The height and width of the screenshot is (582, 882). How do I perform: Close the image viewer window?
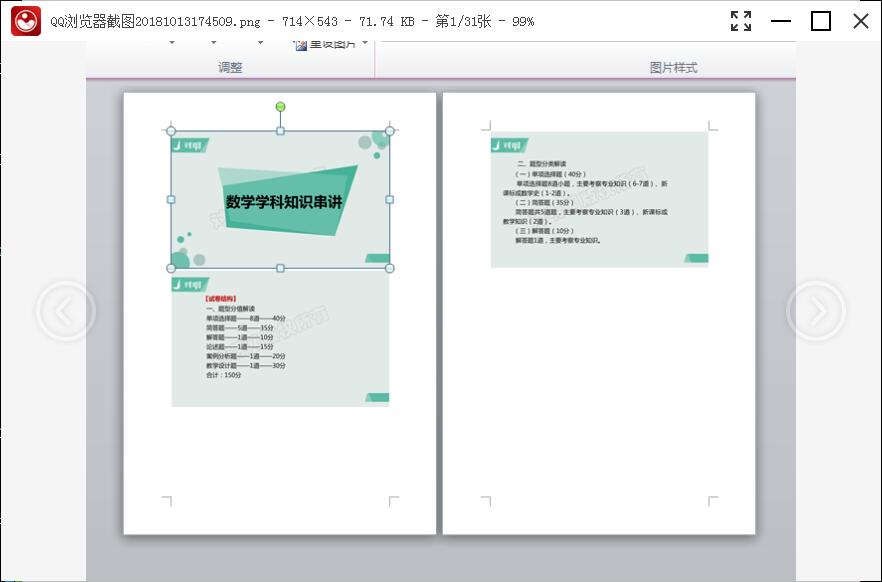861,21
